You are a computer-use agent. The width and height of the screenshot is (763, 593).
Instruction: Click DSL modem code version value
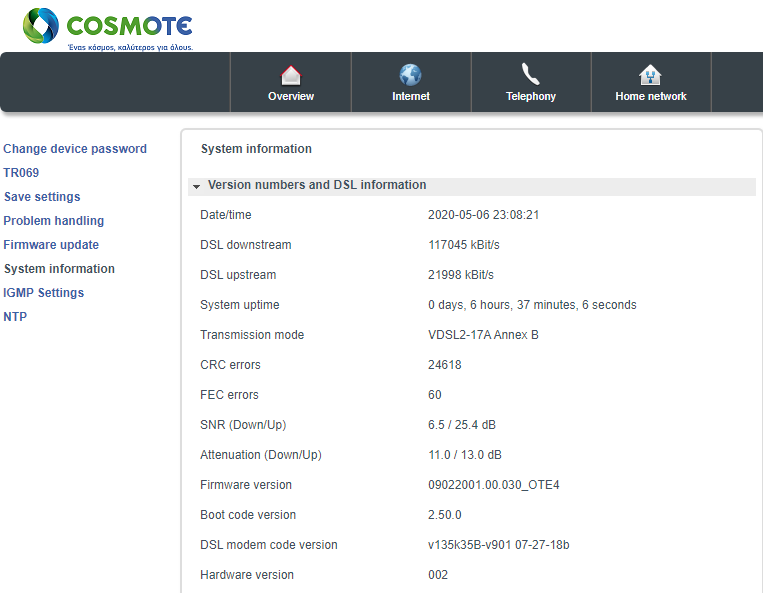(x=499, y=545)
